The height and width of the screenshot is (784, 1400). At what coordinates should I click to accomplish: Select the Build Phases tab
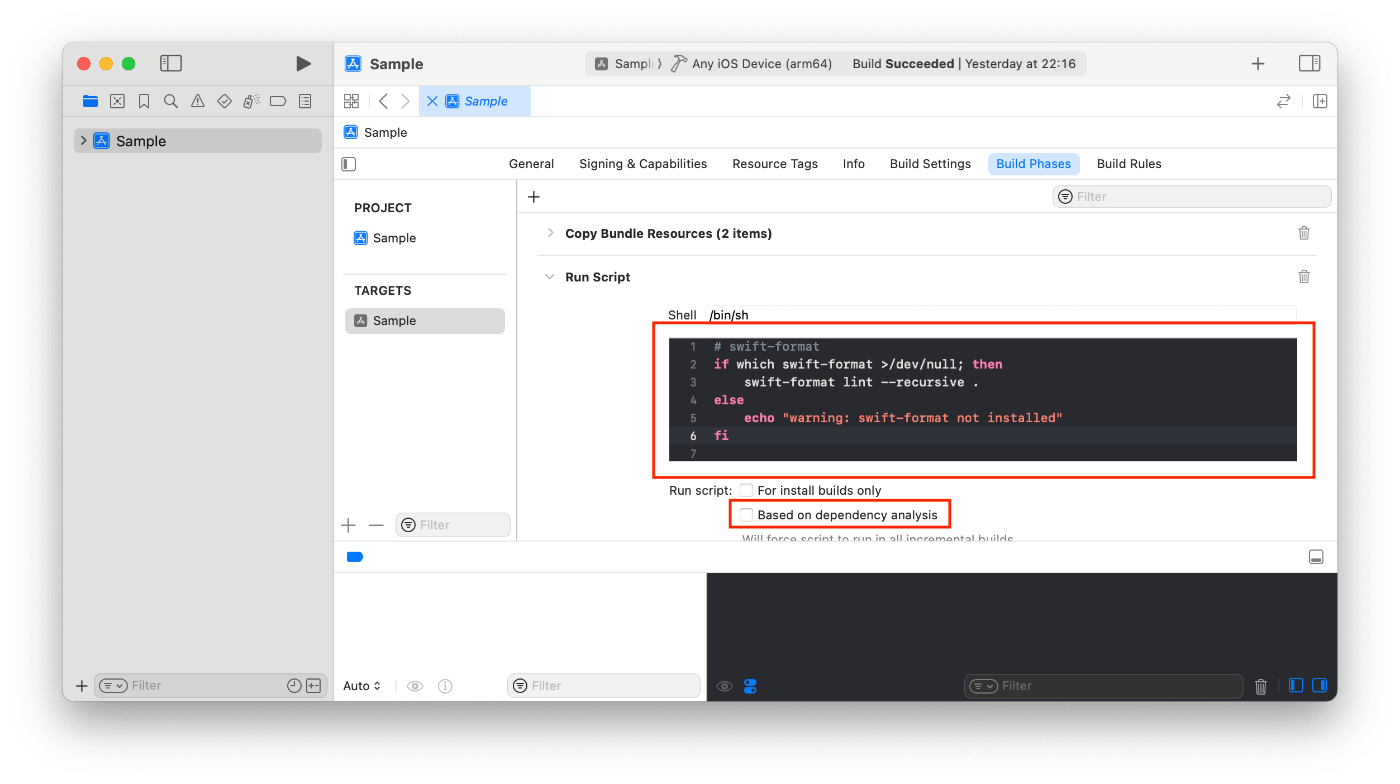click(1034, 164)
